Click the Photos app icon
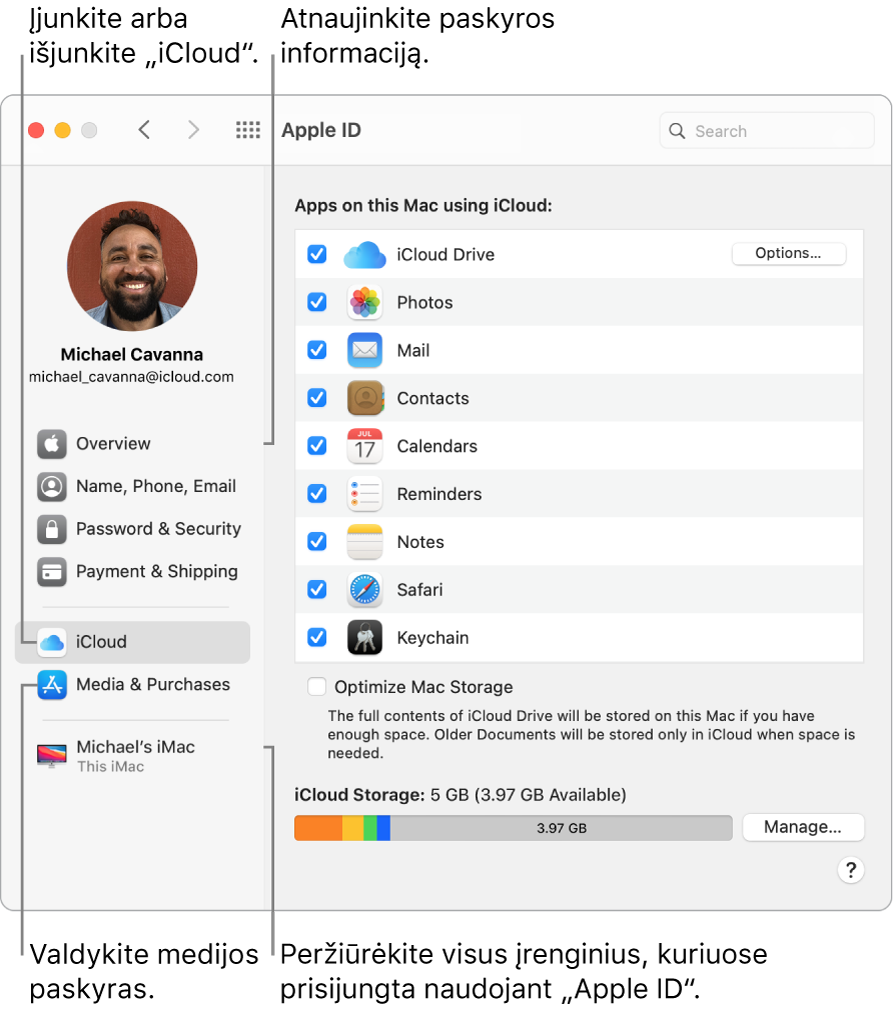The width and height of the screenshot is (894, 1011). 365,302
